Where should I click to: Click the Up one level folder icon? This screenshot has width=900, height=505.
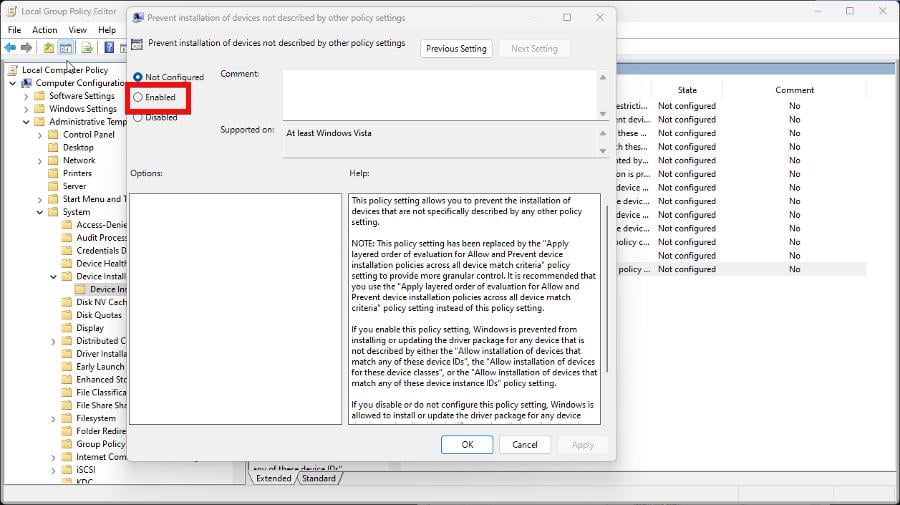click(49, 48)
